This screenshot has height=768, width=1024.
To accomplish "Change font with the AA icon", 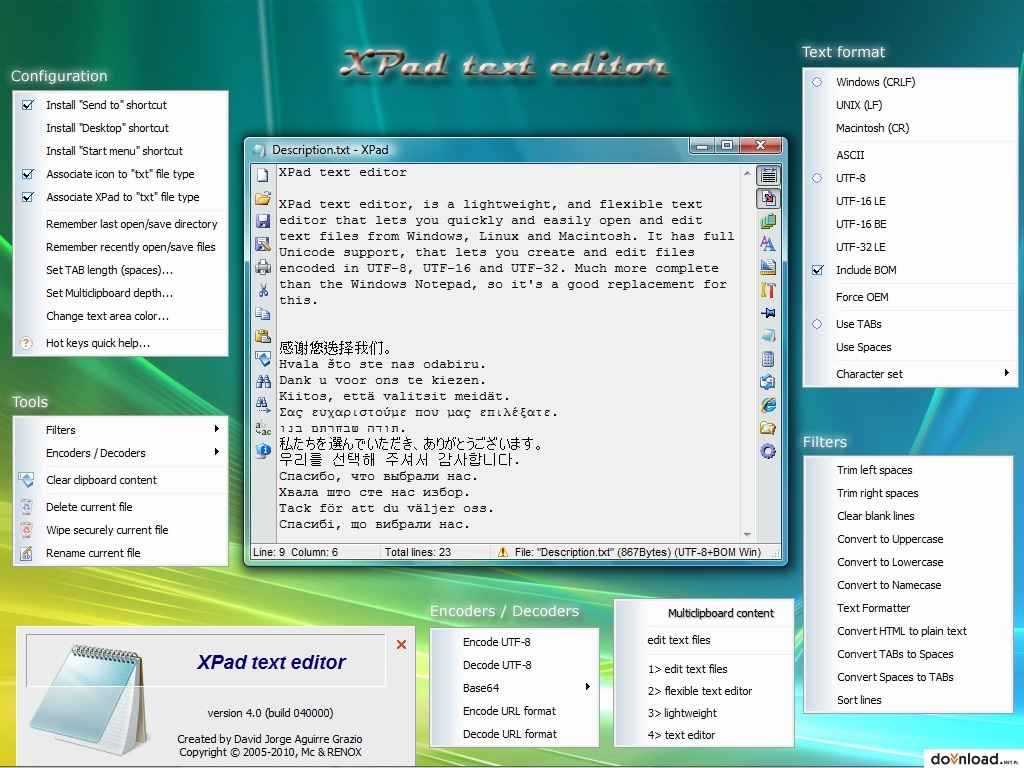I will coord(768,244).
